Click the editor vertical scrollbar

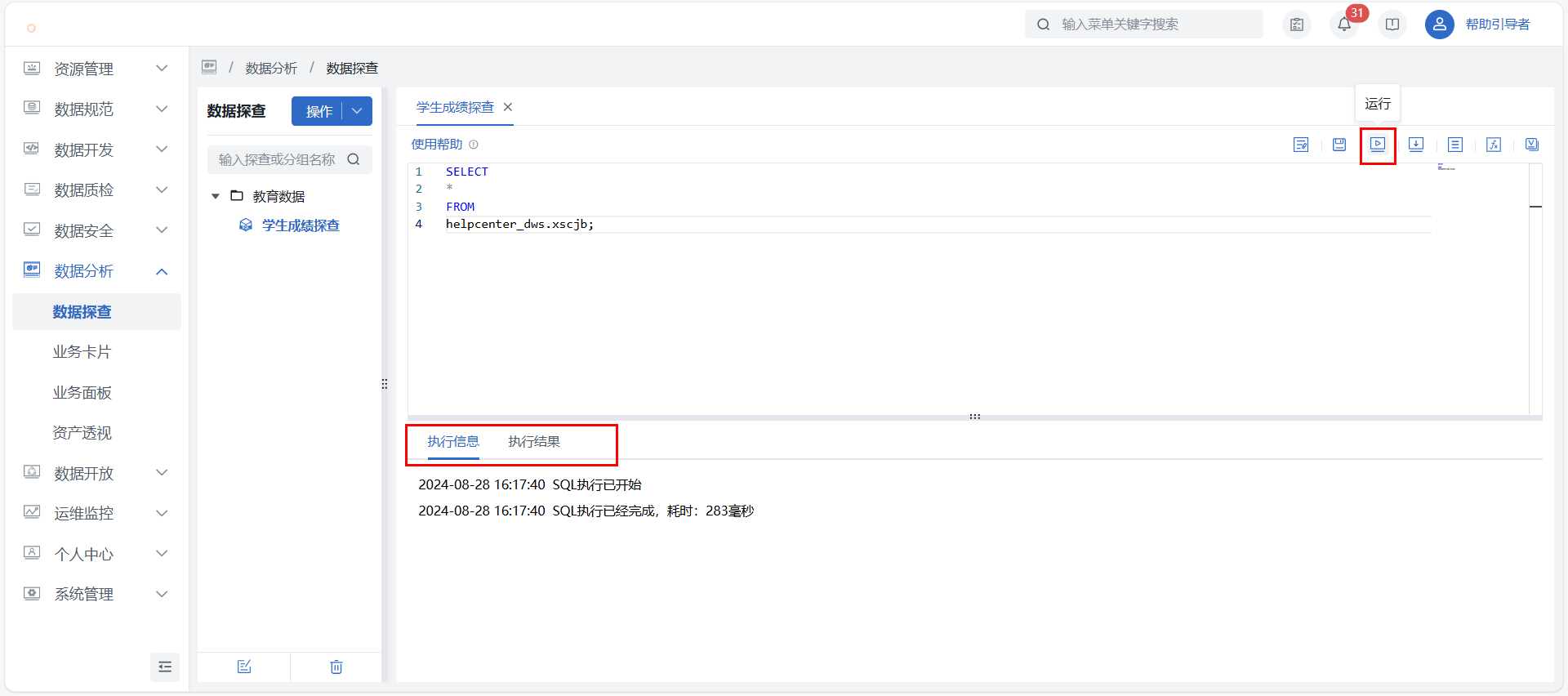pos(1535,288)
